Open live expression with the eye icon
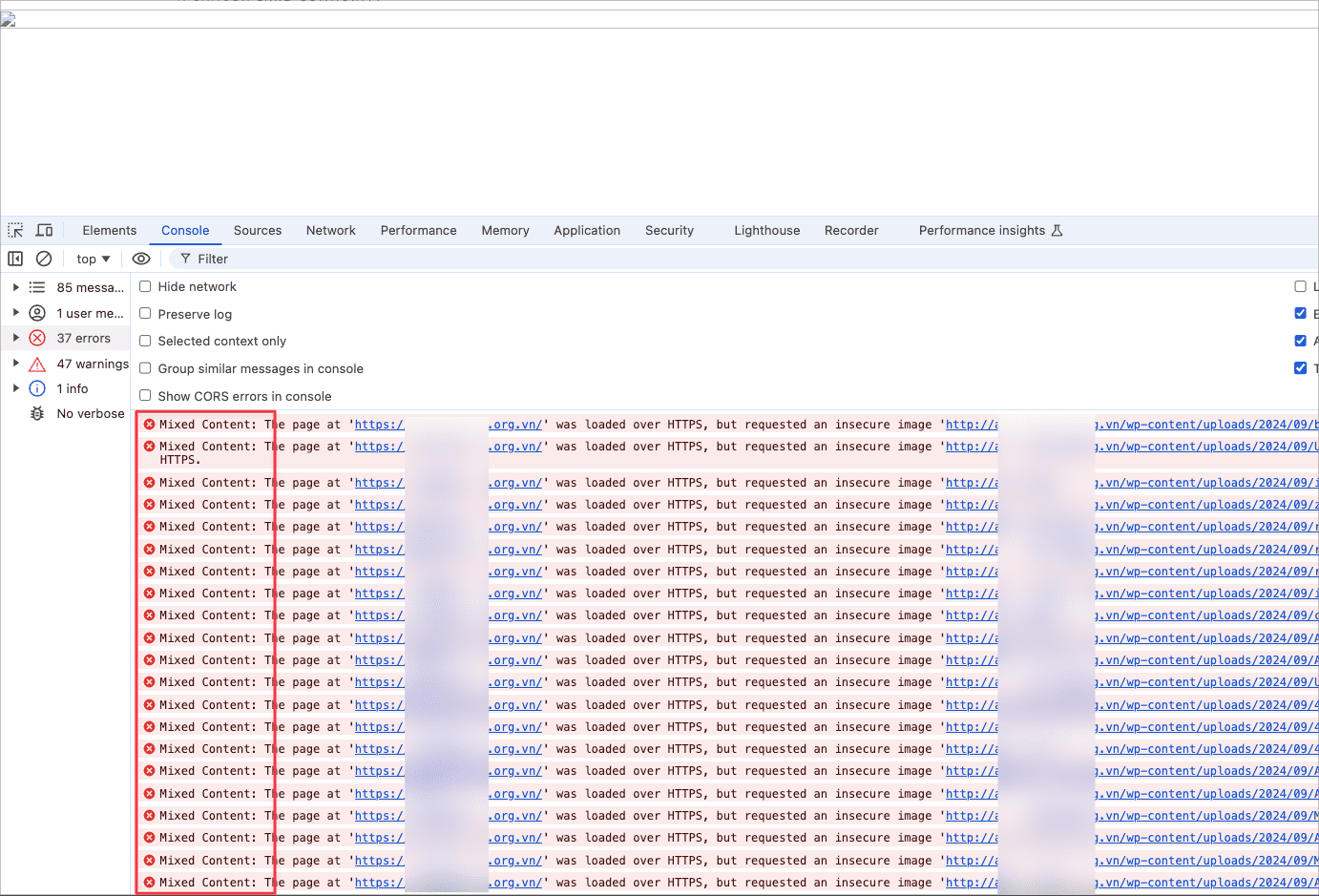Image resolution: width=1319 pixels, height=896 pixels. tap(141, 259)
